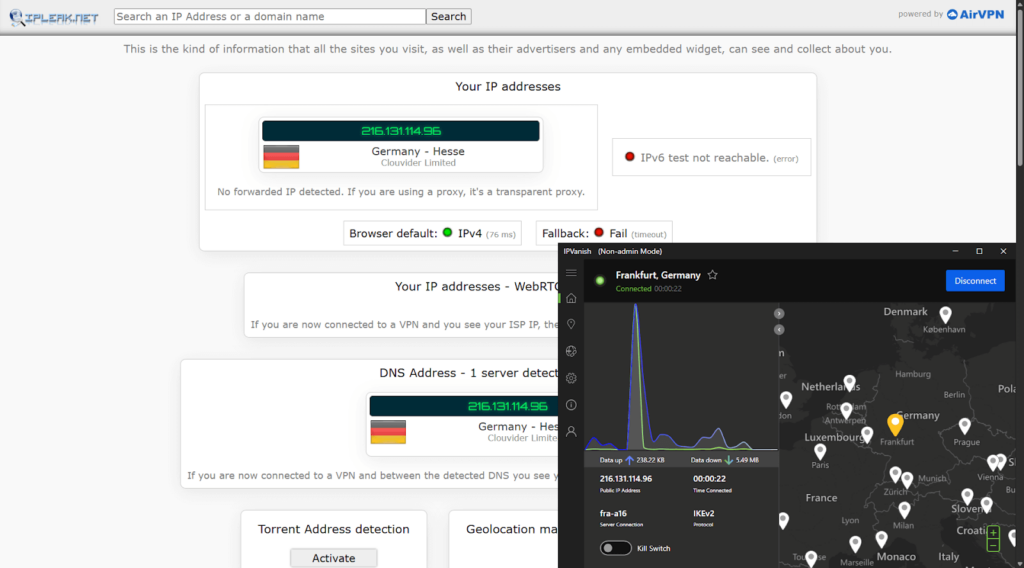Open the Locations pin sidebar icon in IPVanish
Screen dimensions: 1024x568
571,324
